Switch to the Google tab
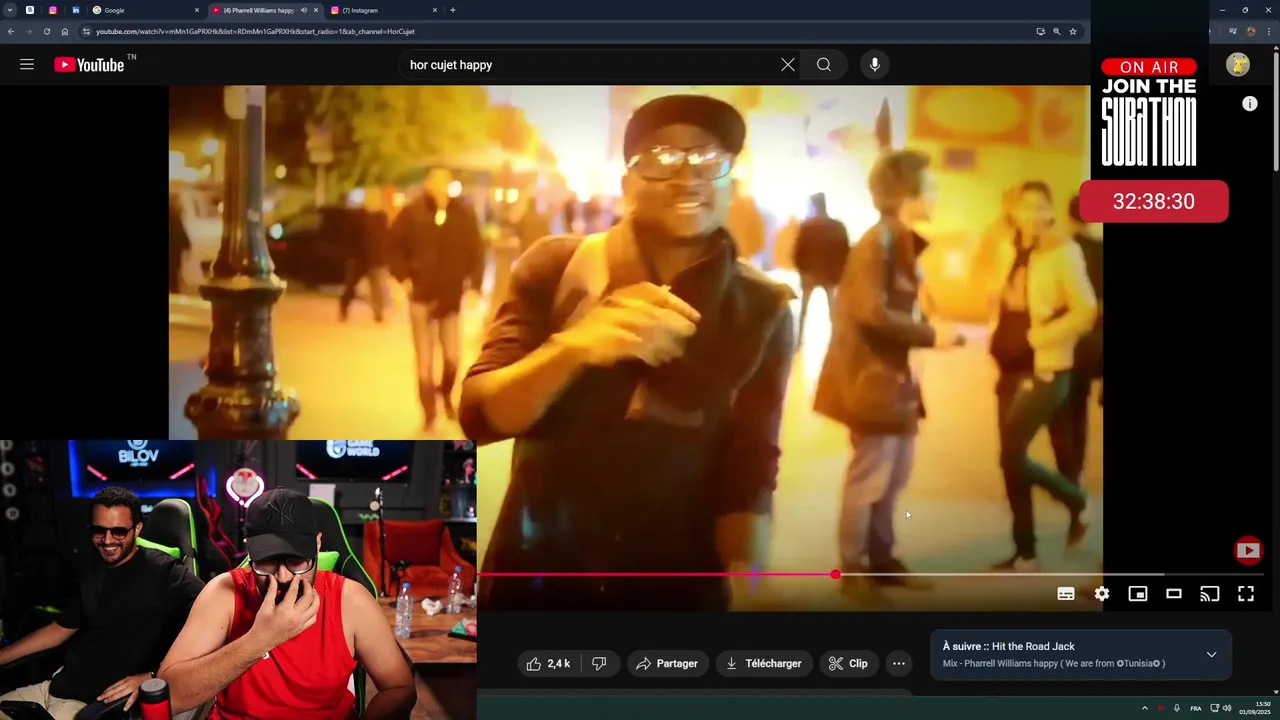The height and width of the screenshot is (720, 1280). coord(145,10)
